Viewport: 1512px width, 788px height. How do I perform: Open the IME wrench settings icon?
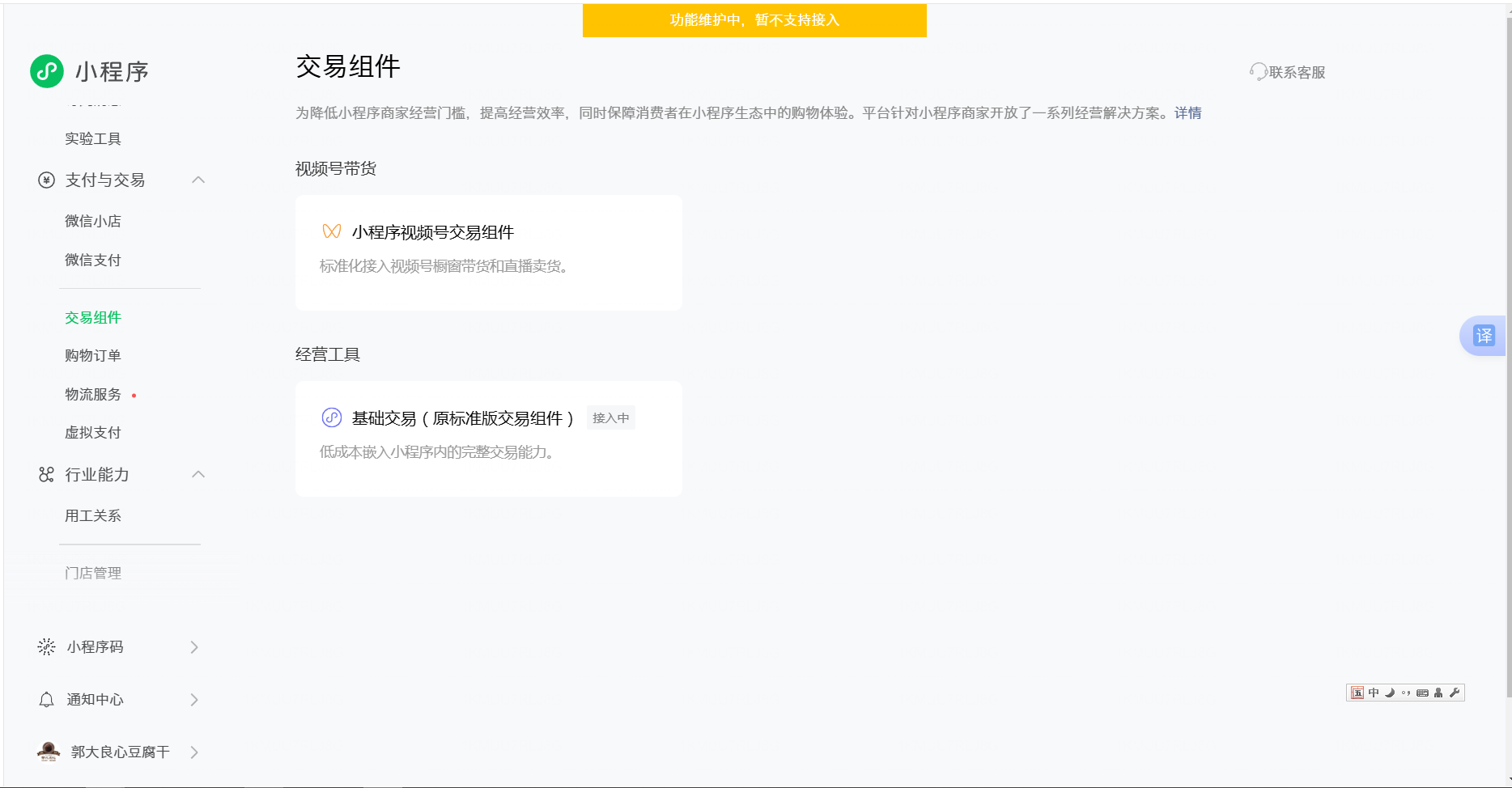tap(1455, 693)
